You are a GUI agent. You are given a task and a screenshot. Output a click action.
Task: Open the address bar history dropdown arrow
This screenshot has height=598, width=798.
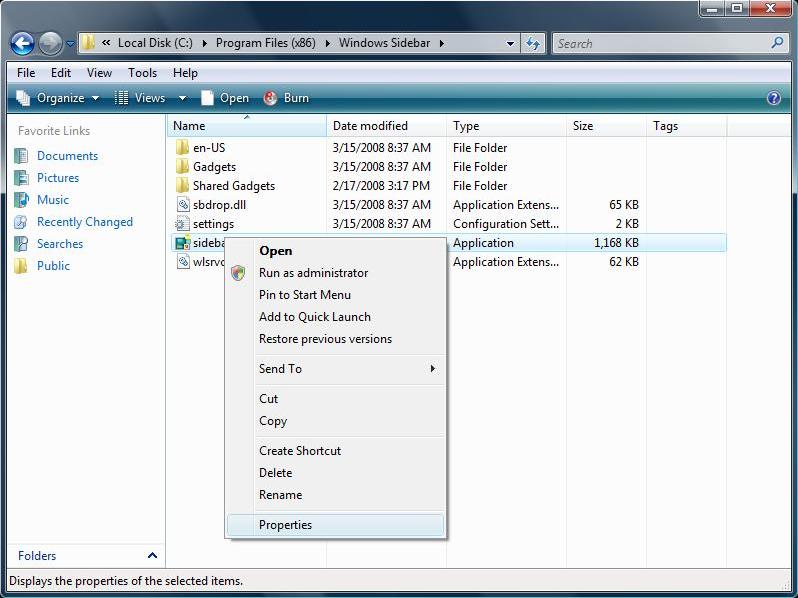pyautogui.click(x=510, y=44)
